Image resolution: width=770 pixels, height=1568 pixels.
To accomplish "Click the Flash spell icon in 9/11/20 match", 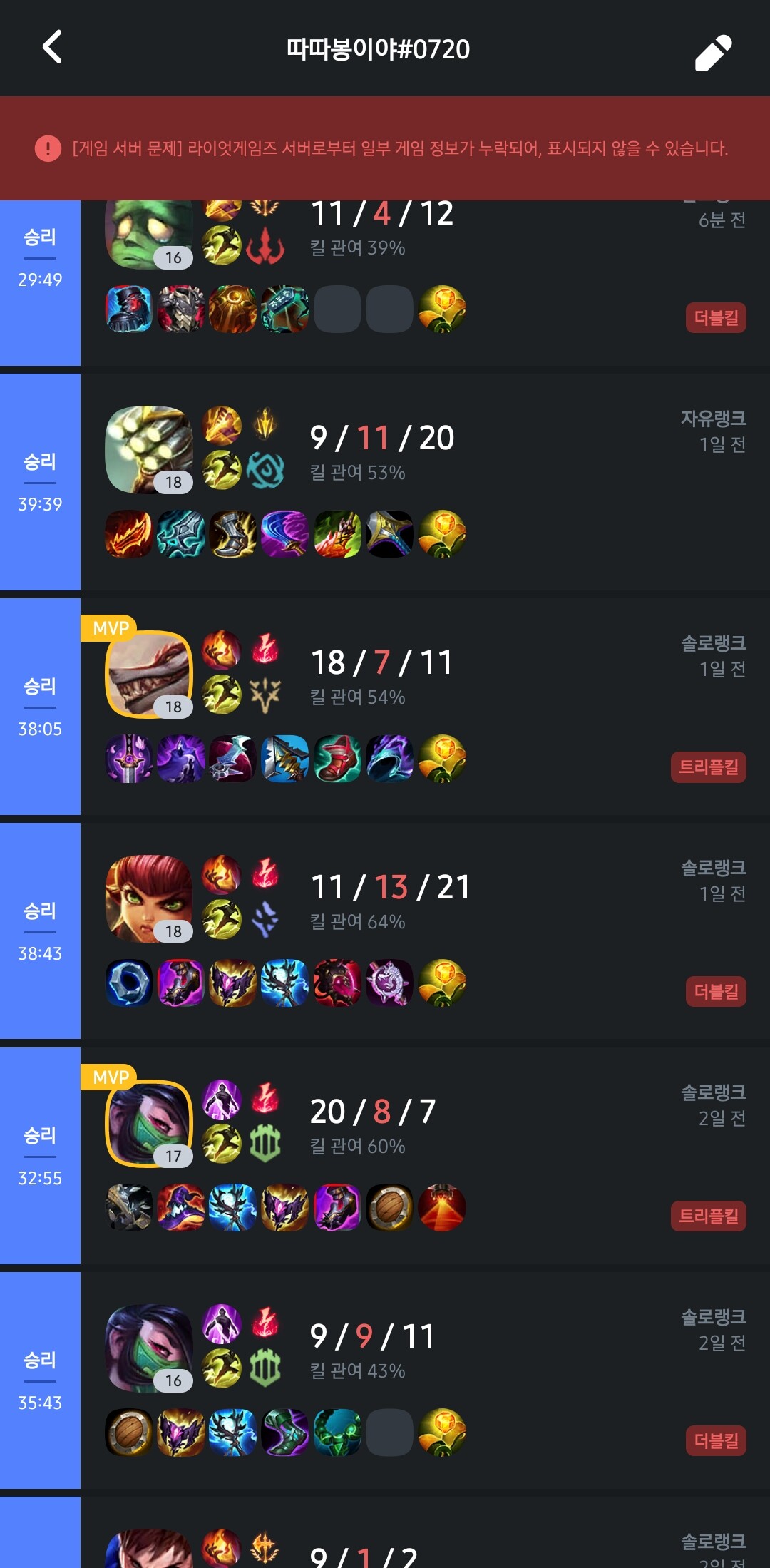I will (x=221, y=470).
